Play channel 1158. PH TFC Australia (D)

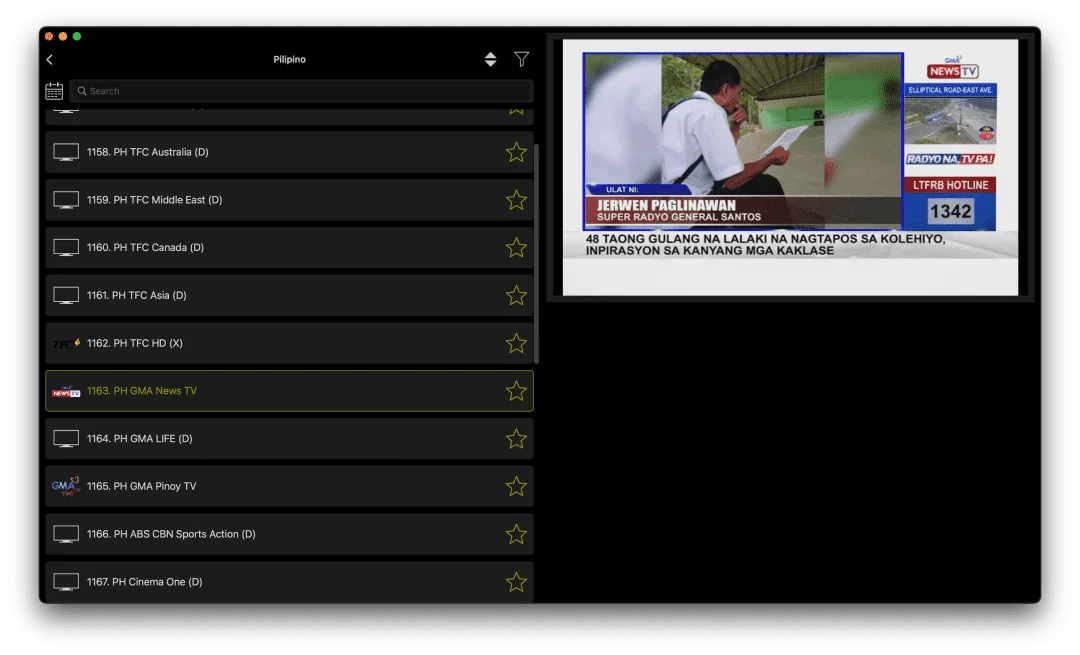click(x=289, y=152)
